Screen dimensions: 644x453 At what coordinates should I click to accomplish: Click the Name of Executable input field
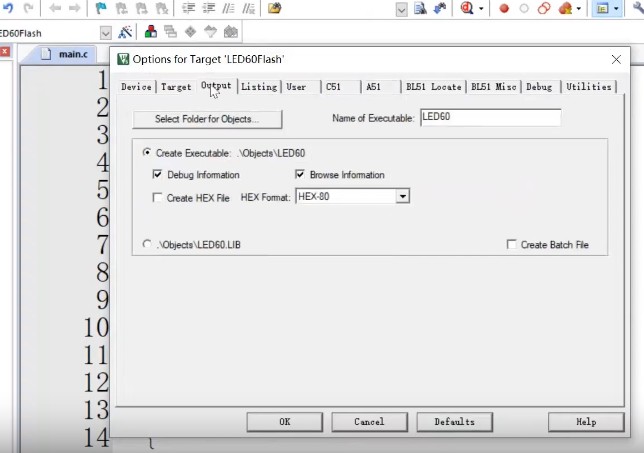[x=491, y=117]
